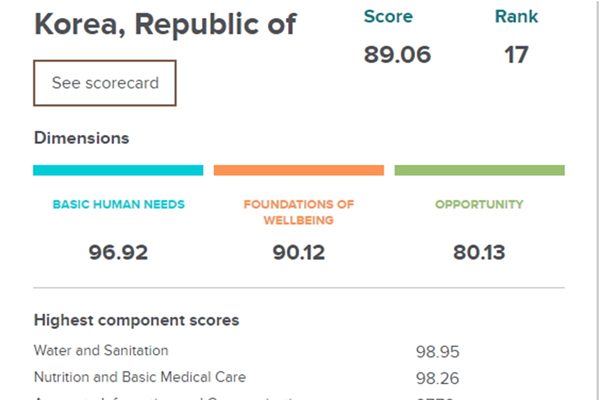Click the See scorecard button

(105, 83)
